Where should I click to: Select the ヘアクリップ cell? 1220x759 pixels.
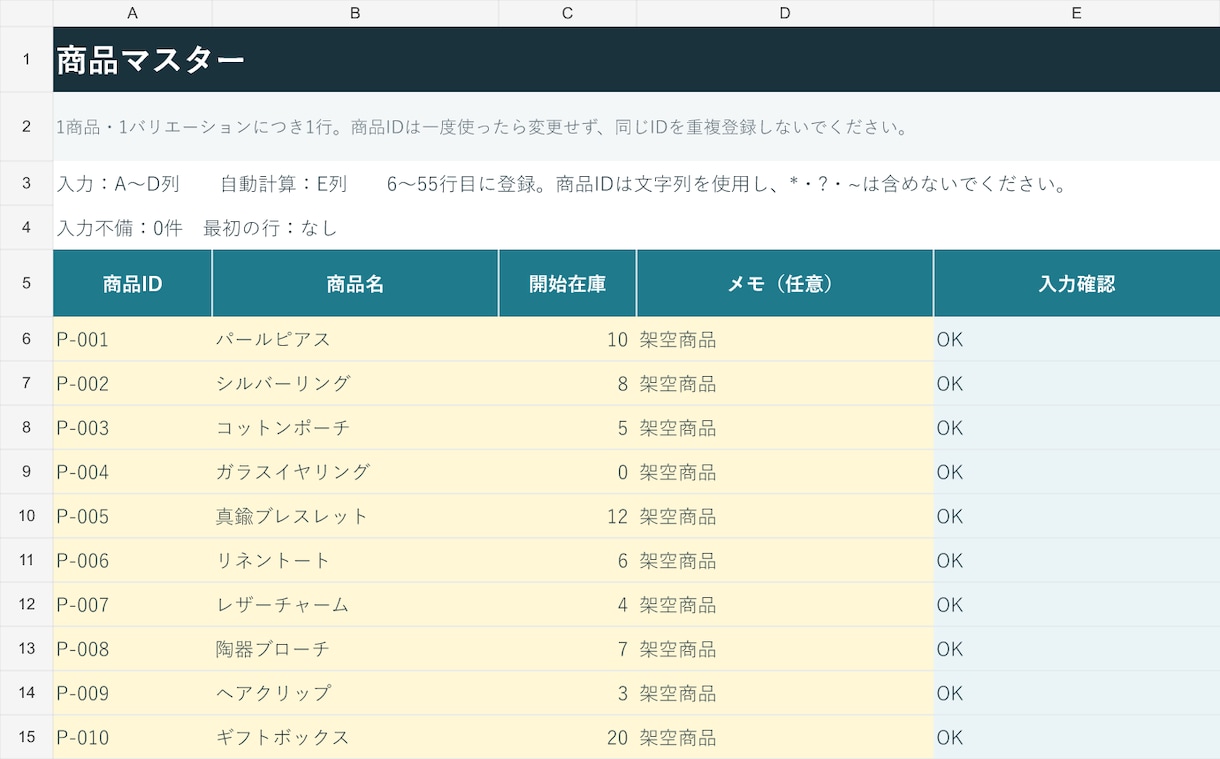click(355, 693)
